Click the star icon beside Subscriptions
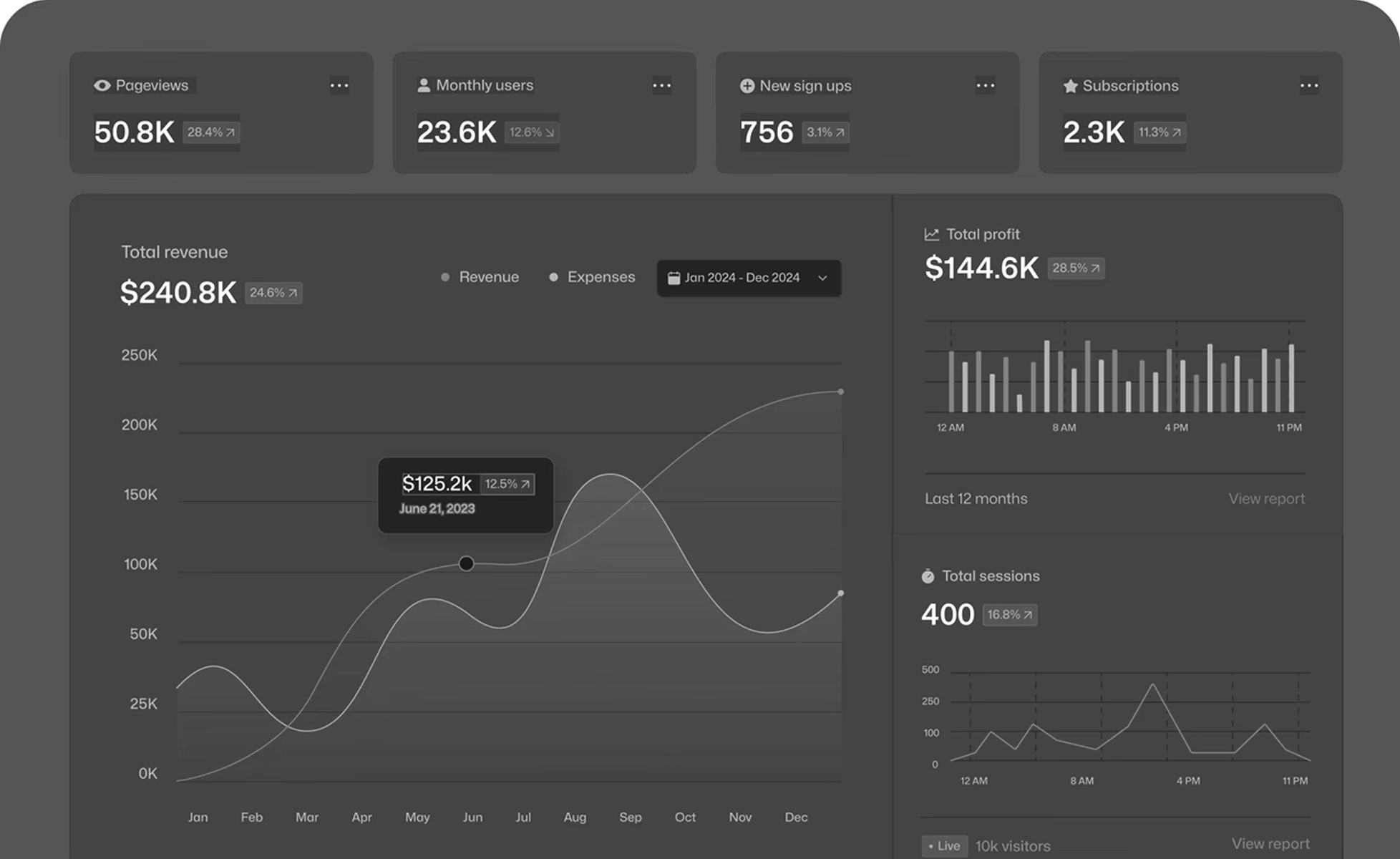The height and width of the screenshot is (859, 1400). pyautogui.click(x=1070, y=86)
